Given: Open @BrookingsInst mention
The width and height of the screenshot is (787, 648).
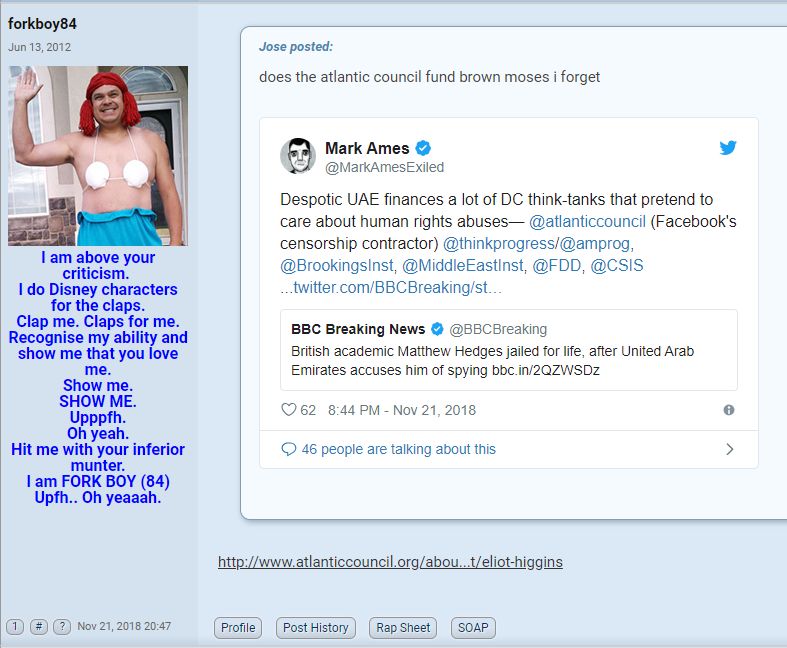Looking at the screenshot, I should (x=337, y=266).
